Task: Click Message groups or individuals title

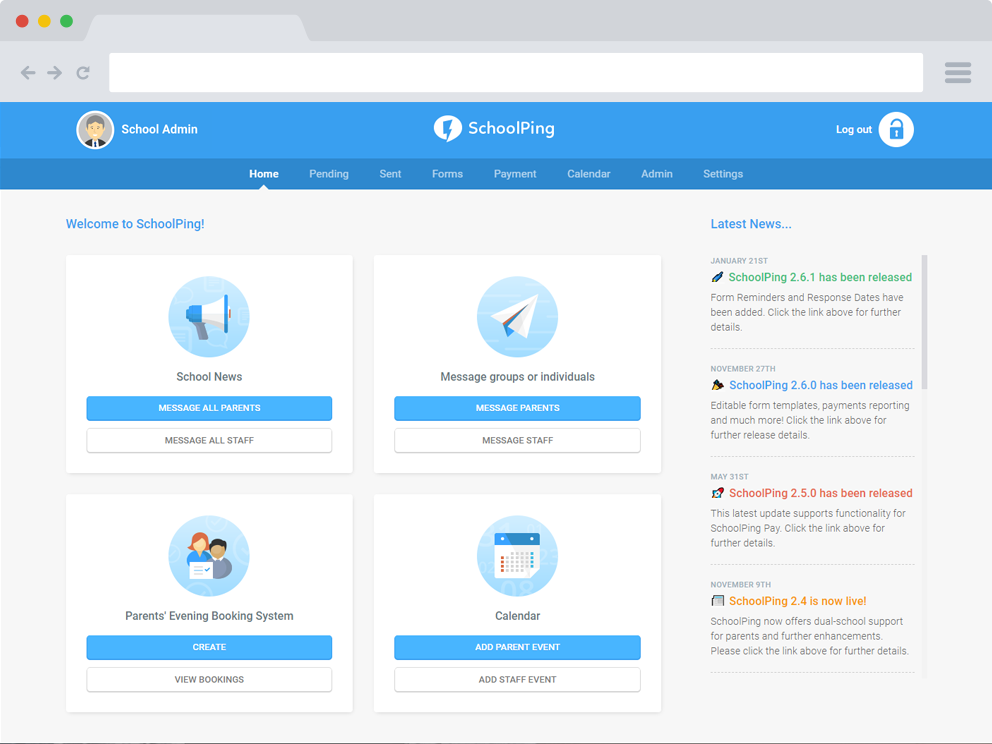Action: point(518,376)
